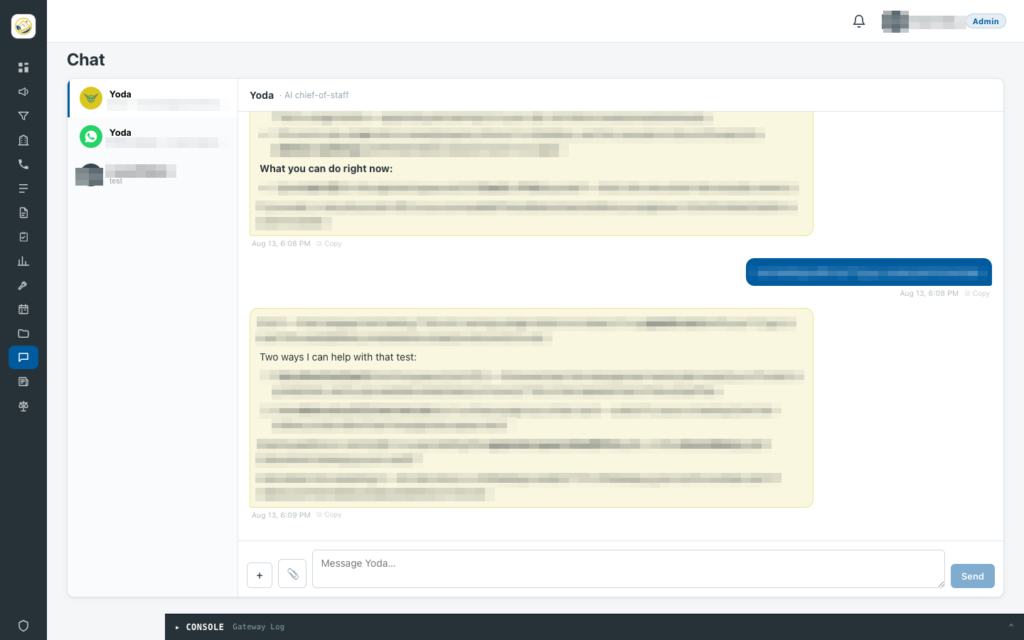Screen dimensions: 1024x640
Task: Click the Message Yoda input field
Action: tap(628, 569)
